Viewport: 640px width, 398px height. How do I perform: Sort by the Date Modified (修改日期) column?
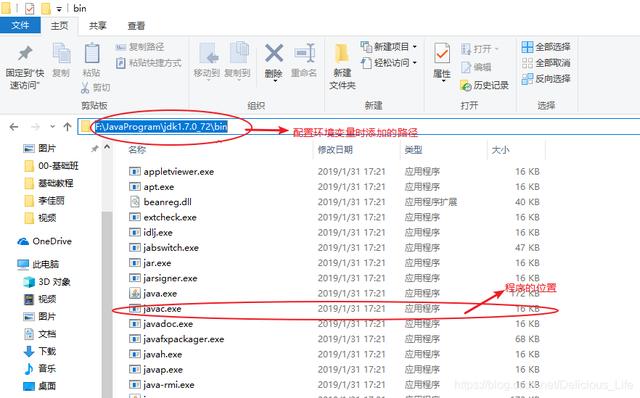pos(335,150)
